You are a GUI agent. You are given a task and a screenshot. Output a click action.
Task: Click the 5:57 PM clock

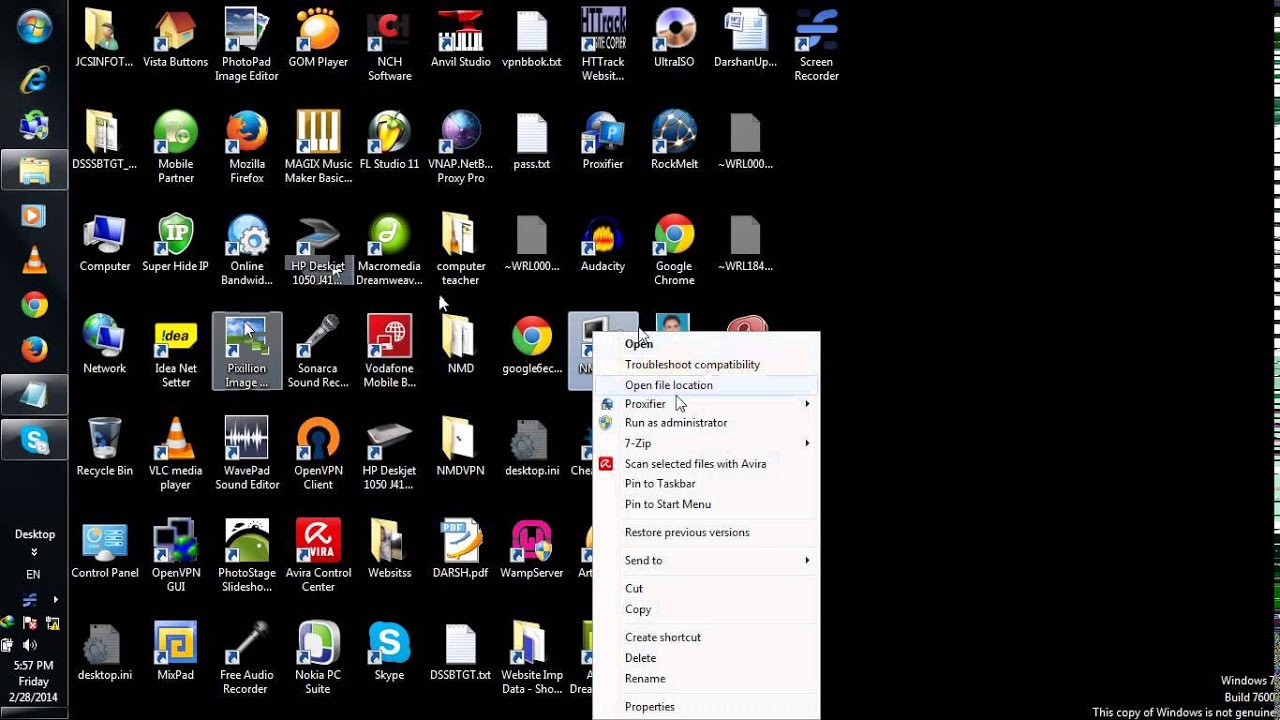click(x=34, y=665)
